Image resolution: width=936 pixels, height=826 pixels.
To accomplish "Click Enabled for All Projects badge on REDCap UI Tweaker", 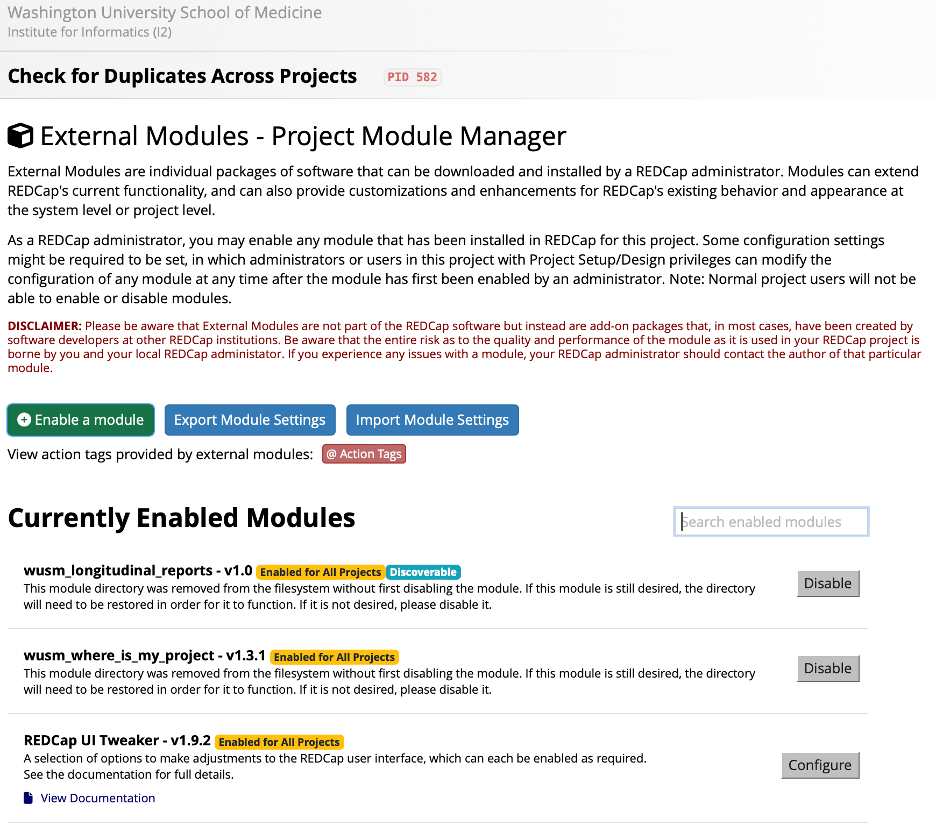I will point(279,742).
